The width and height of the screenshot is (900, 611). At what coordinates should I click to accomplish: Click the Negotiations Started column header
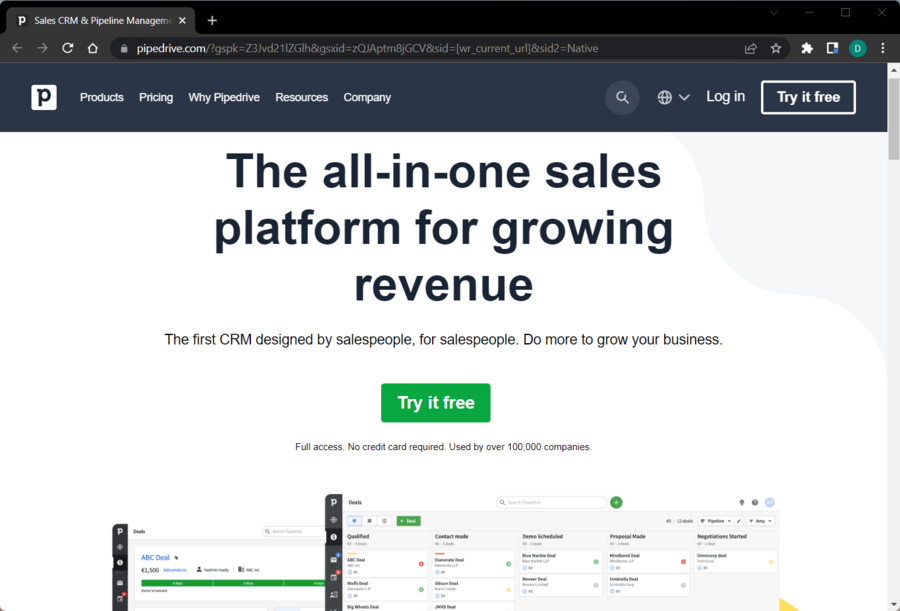pos(722,536)
